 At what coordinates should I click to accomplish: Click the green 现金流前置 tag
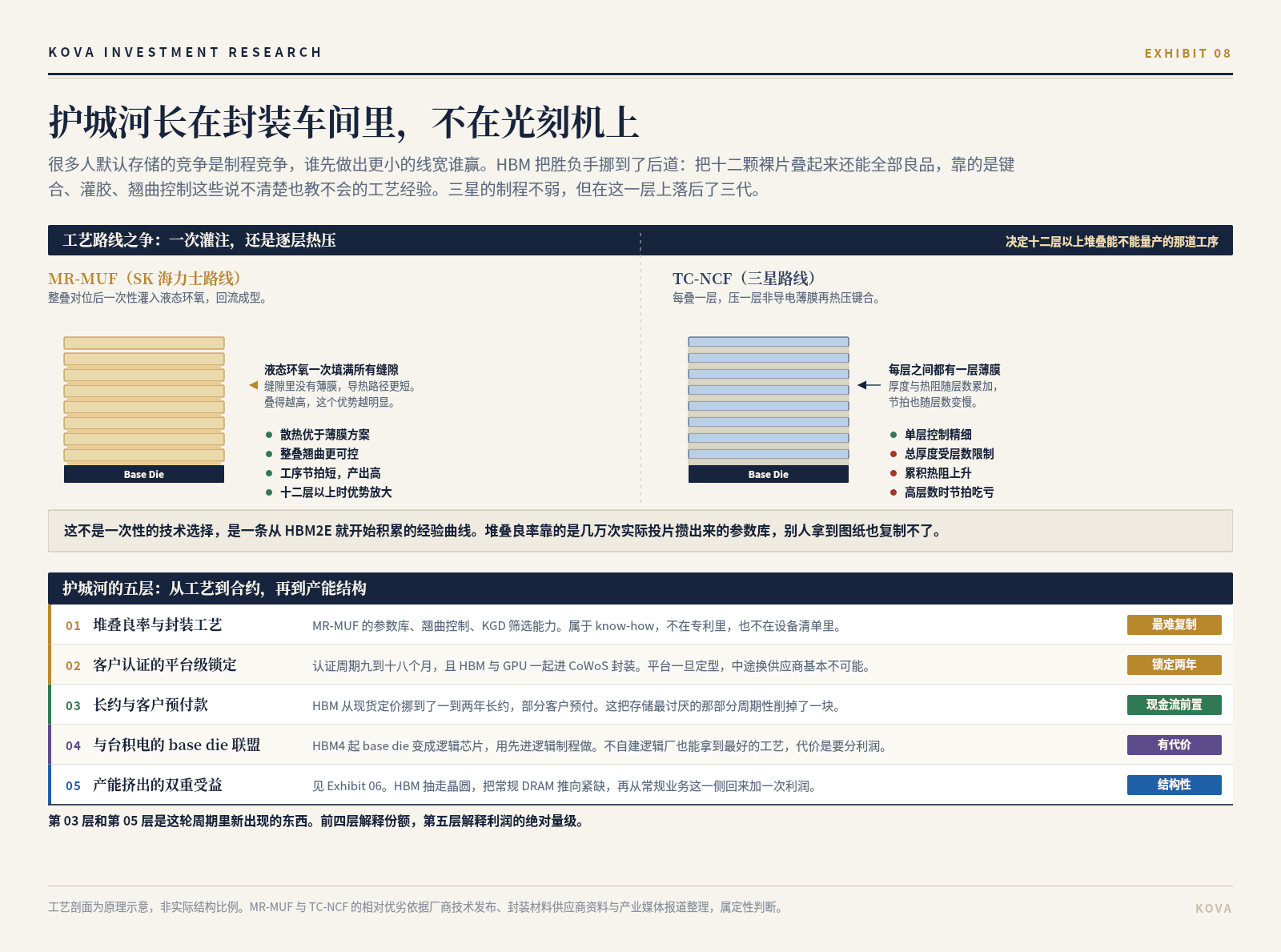tap(1175, 705)
